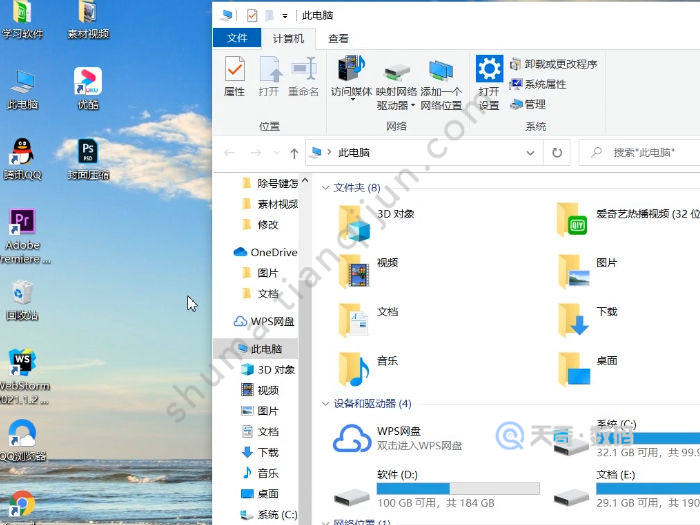Viewport: 700px width, 525px height.
Task: Select 音乐 in navigation pane
Action: click(x=260, y=473)
